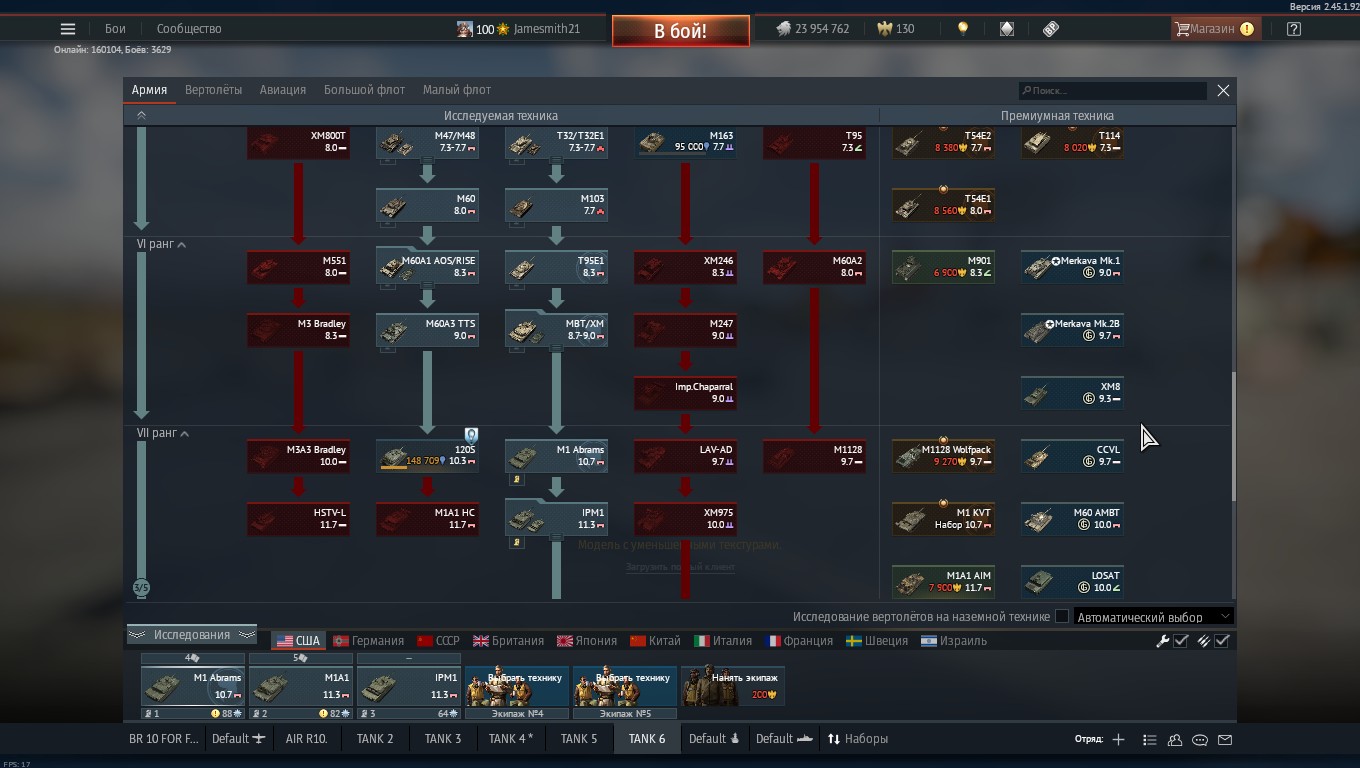Switch to the Вертолёты tab
This screenshot has width=1360, height=768.
[213, 90]
